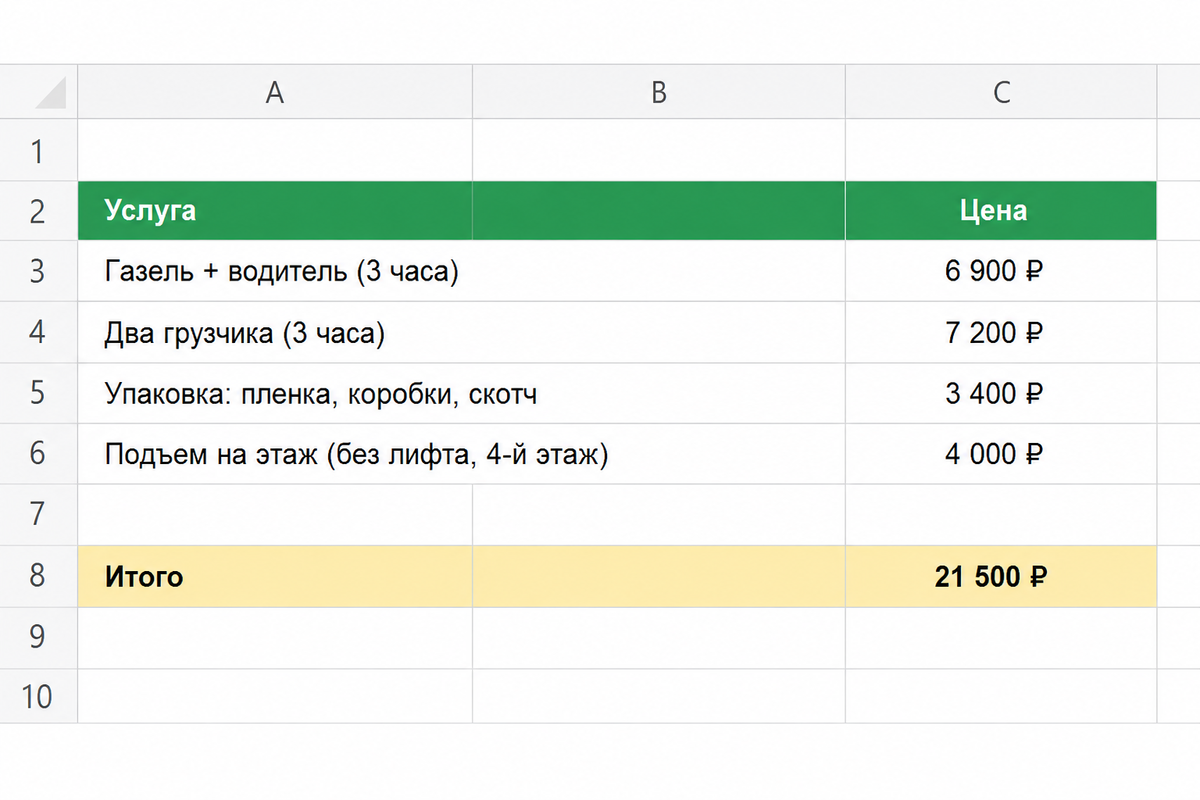The height and width of the screenshot is (800, 1200).
Task: Select row 2 header
Action: pos(38,211)
